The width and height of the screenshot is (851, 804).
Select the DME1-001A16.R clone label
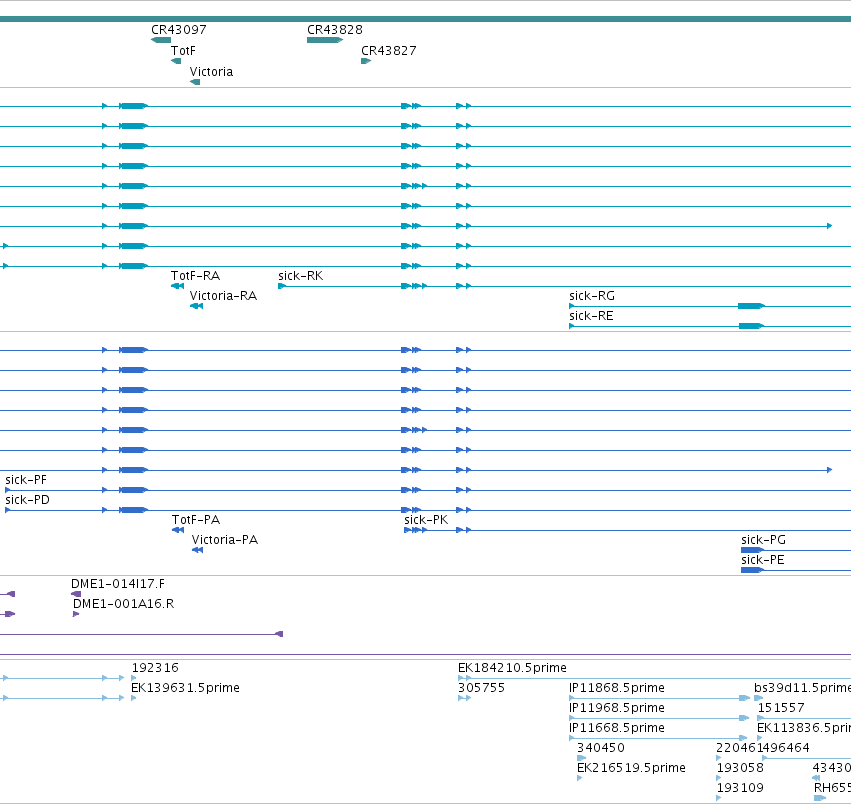tap(123, 604)
